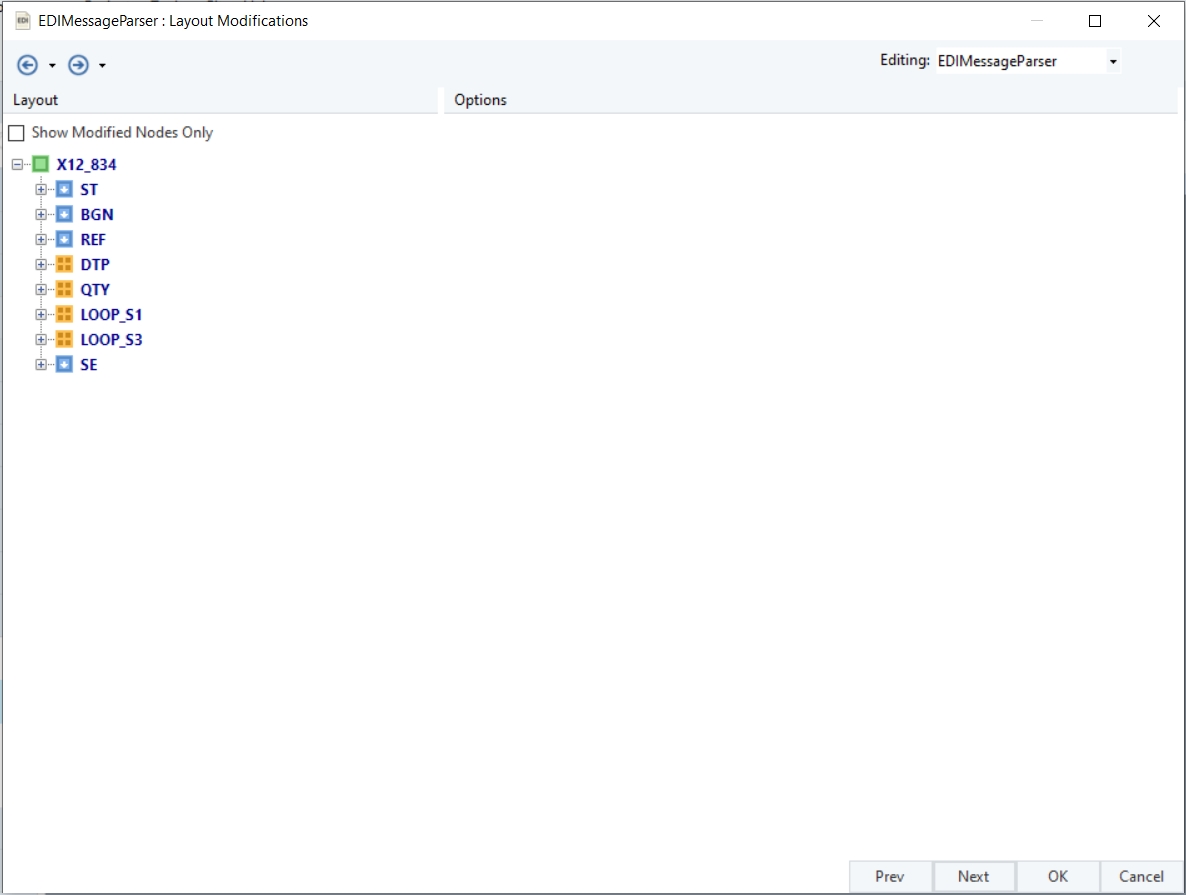Expand the LOOP_S3 node

41,339
